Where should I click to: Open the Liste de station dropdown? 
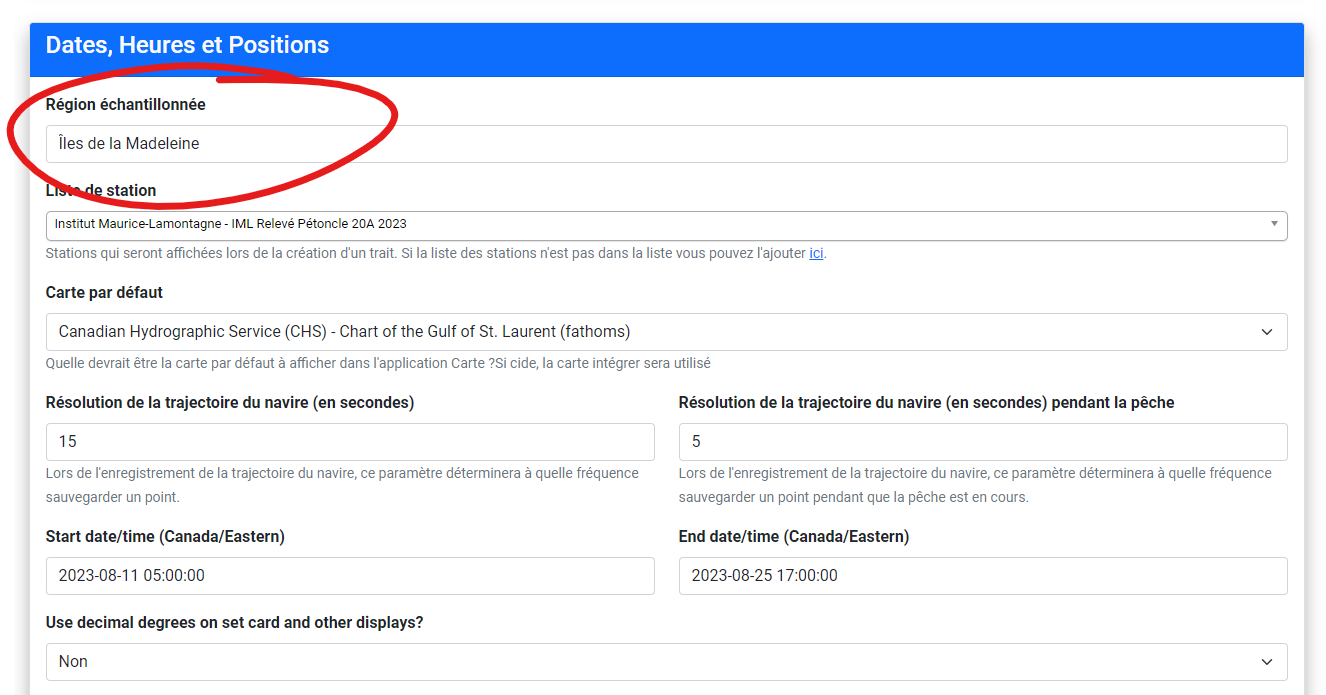coord(660,225)
